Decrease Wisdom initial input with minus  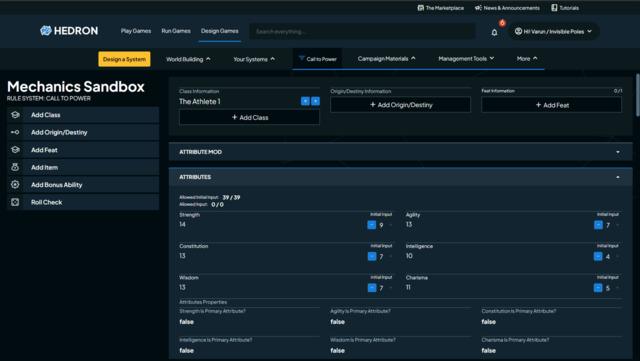(371, 287)
